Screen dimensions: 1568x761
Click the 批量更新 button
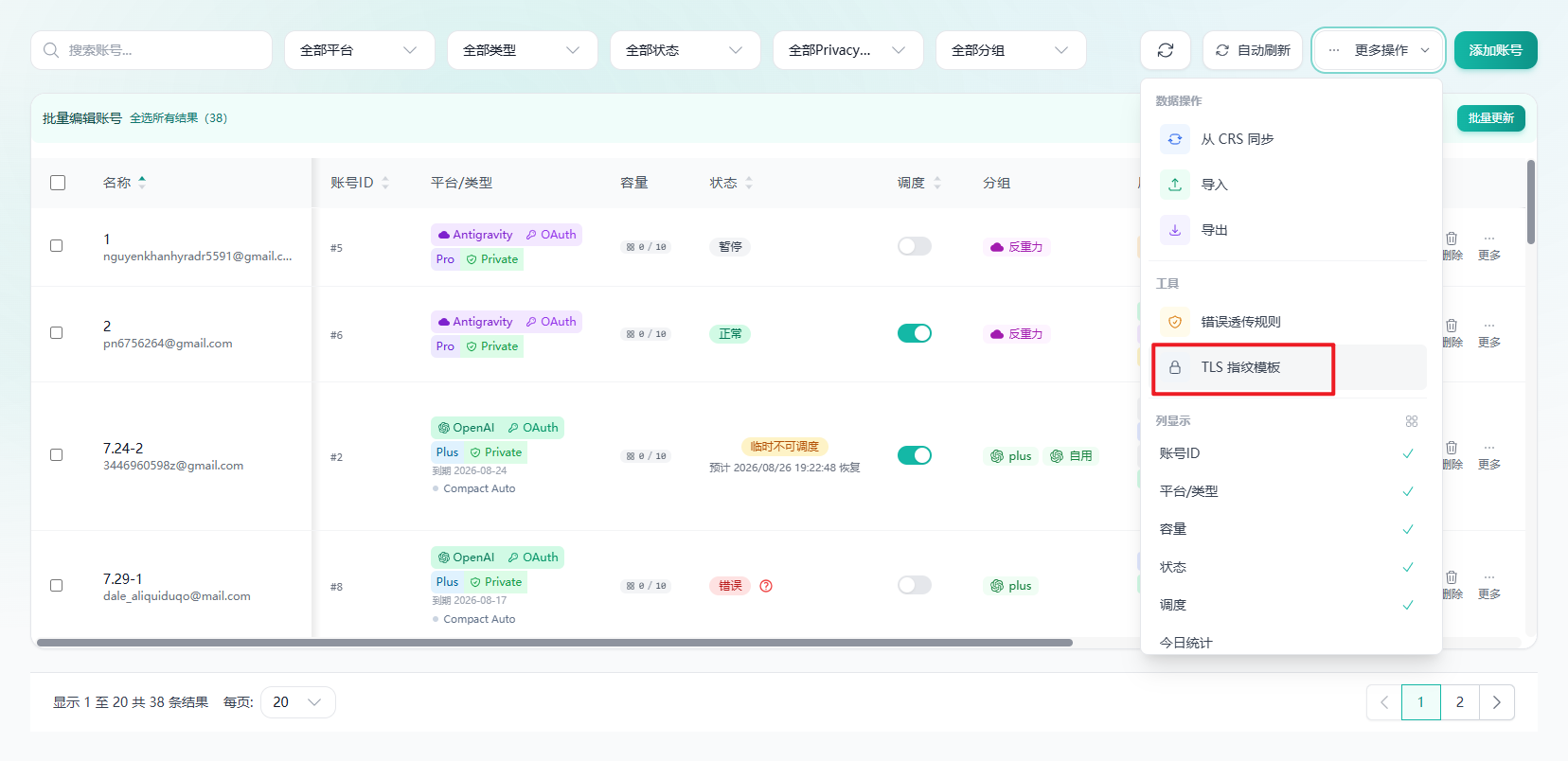[x=1491, y=118]
